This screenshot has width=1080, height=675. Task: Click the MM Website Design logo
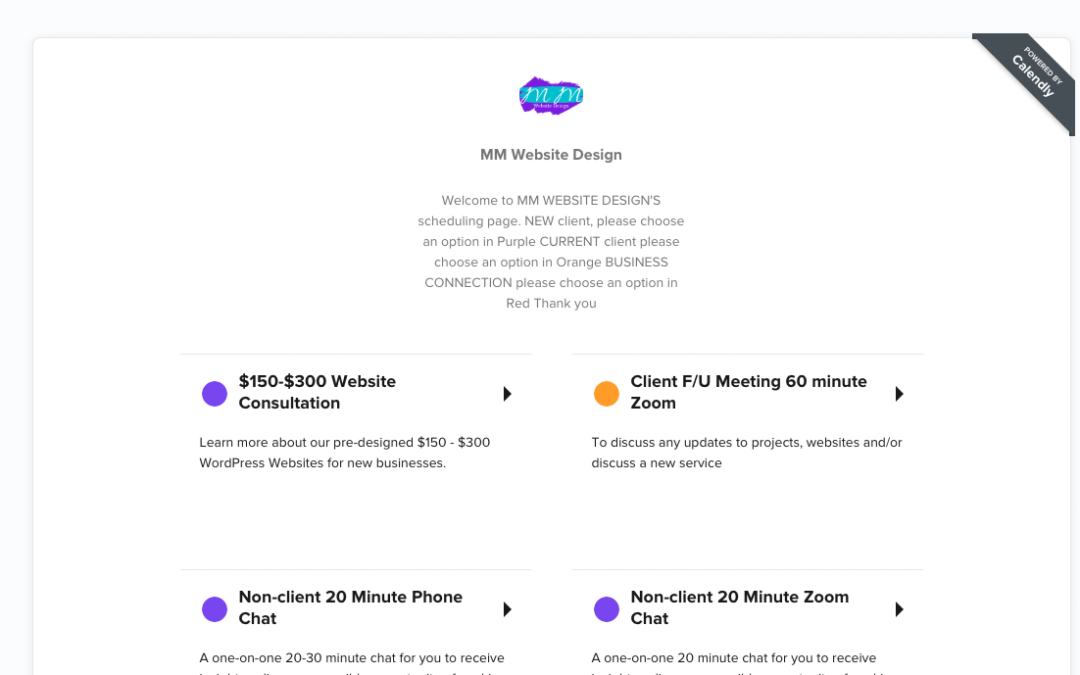pyautogui.click(x=551, y=95)
